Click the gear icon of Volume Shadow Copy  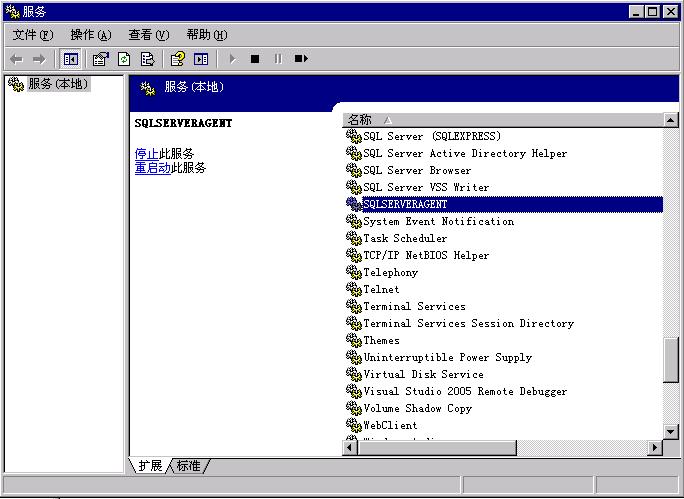(x=354, y=408)
